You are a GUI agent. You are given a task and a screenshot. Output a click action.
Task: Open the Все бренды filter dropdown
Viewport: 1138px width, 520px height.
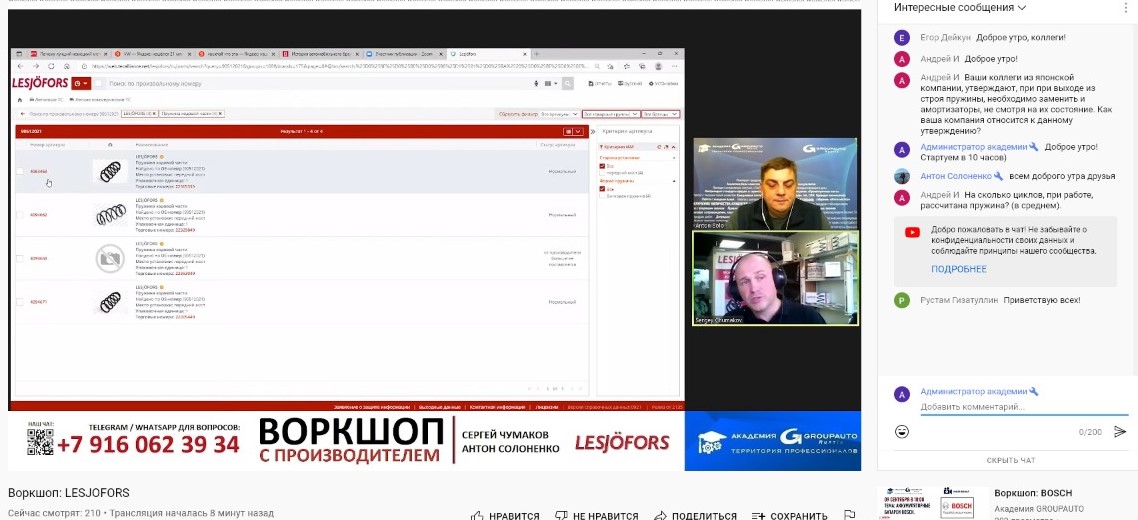click(x=660, y=114)
